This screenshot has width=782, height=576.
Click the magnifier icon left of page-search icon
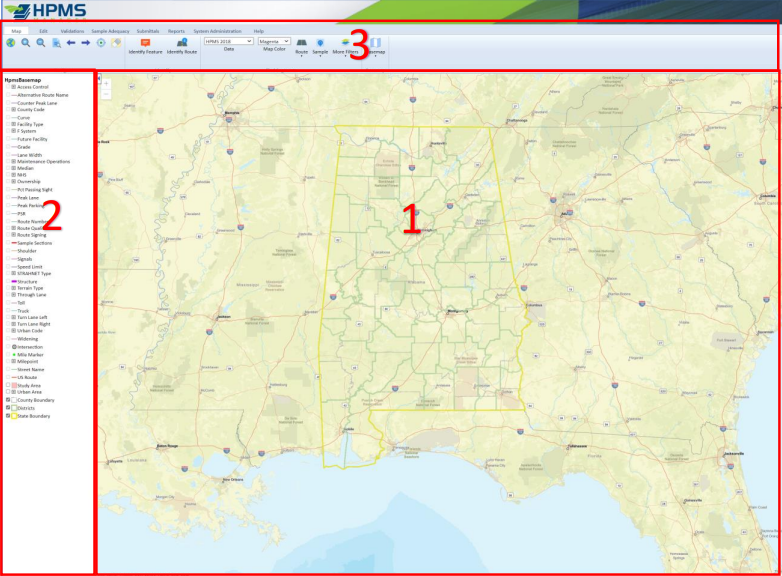[41, 43]
